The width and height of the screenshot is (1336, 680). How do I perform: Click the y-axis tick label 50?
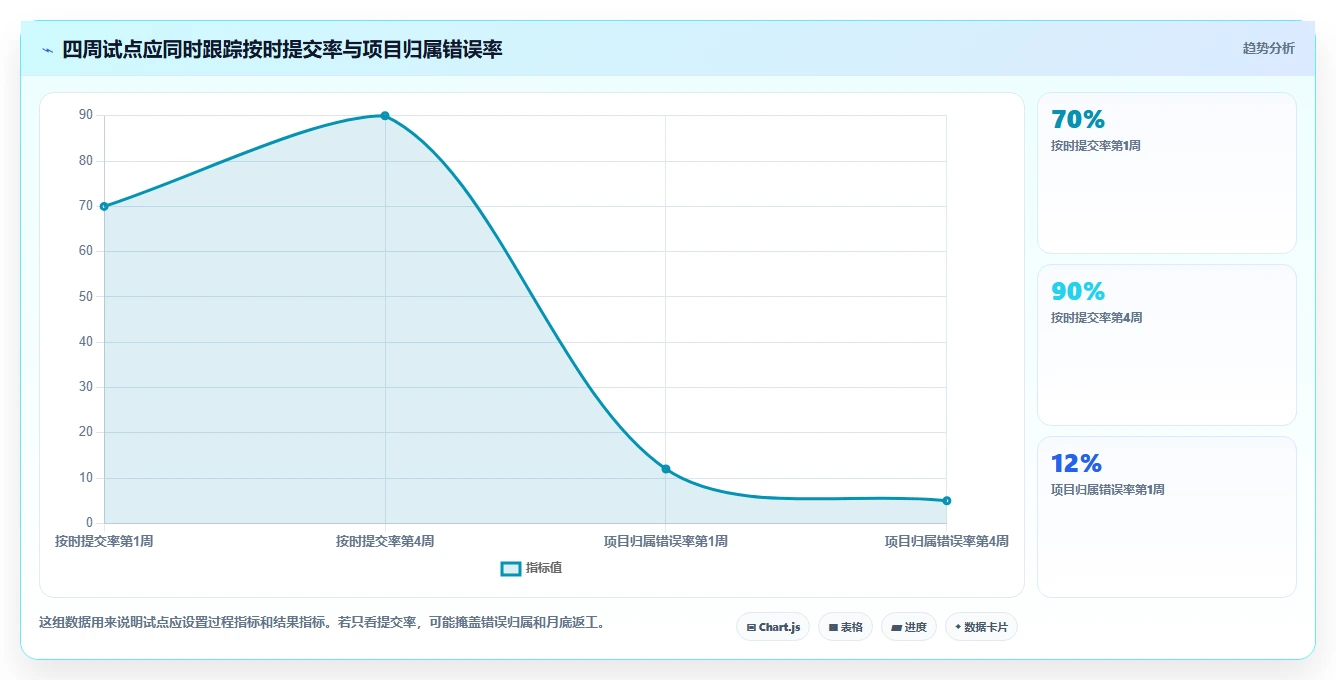(x=86, y=297)
